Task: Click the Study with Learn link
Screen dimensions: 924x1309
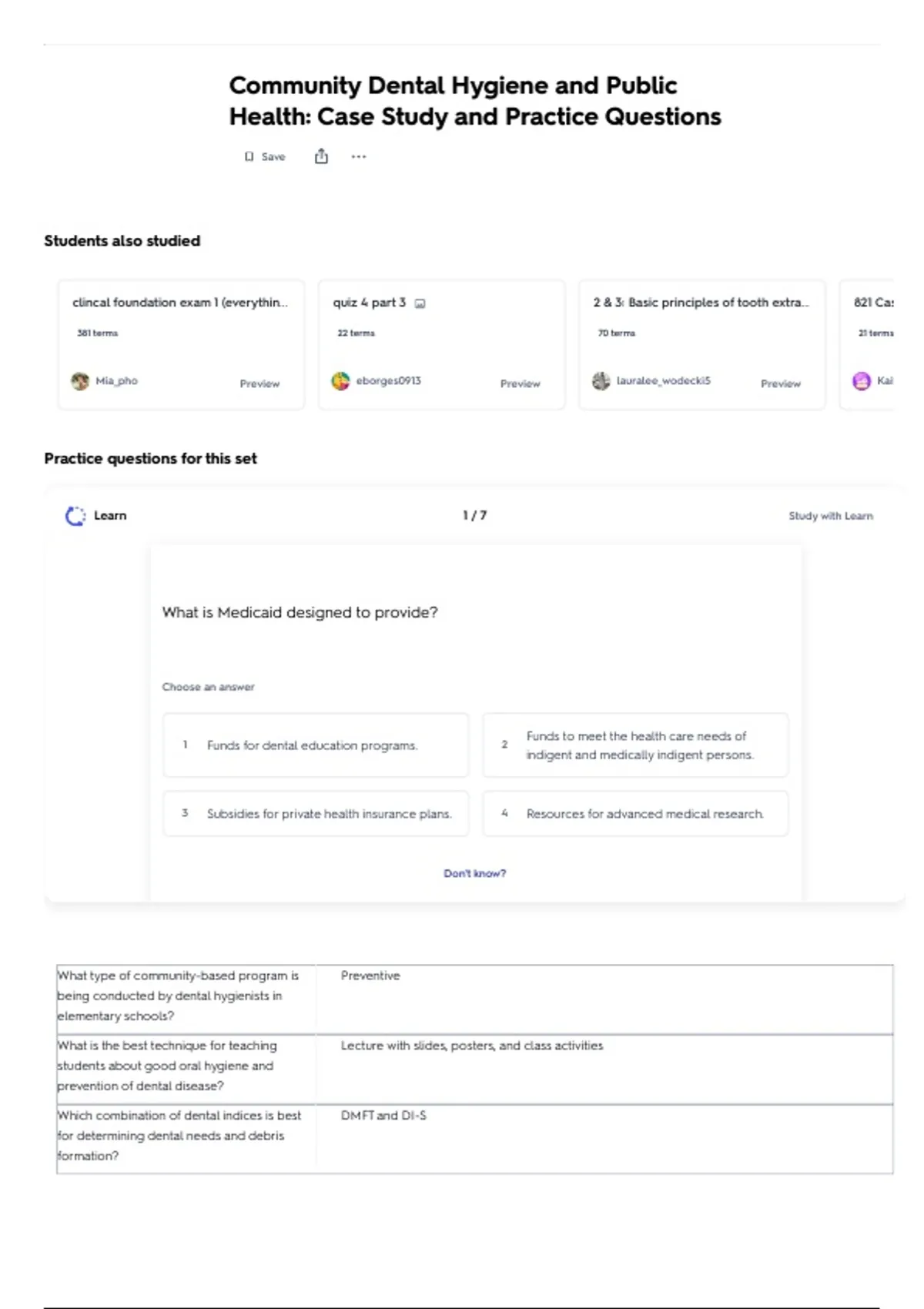Action: click(x=831, y=516)
